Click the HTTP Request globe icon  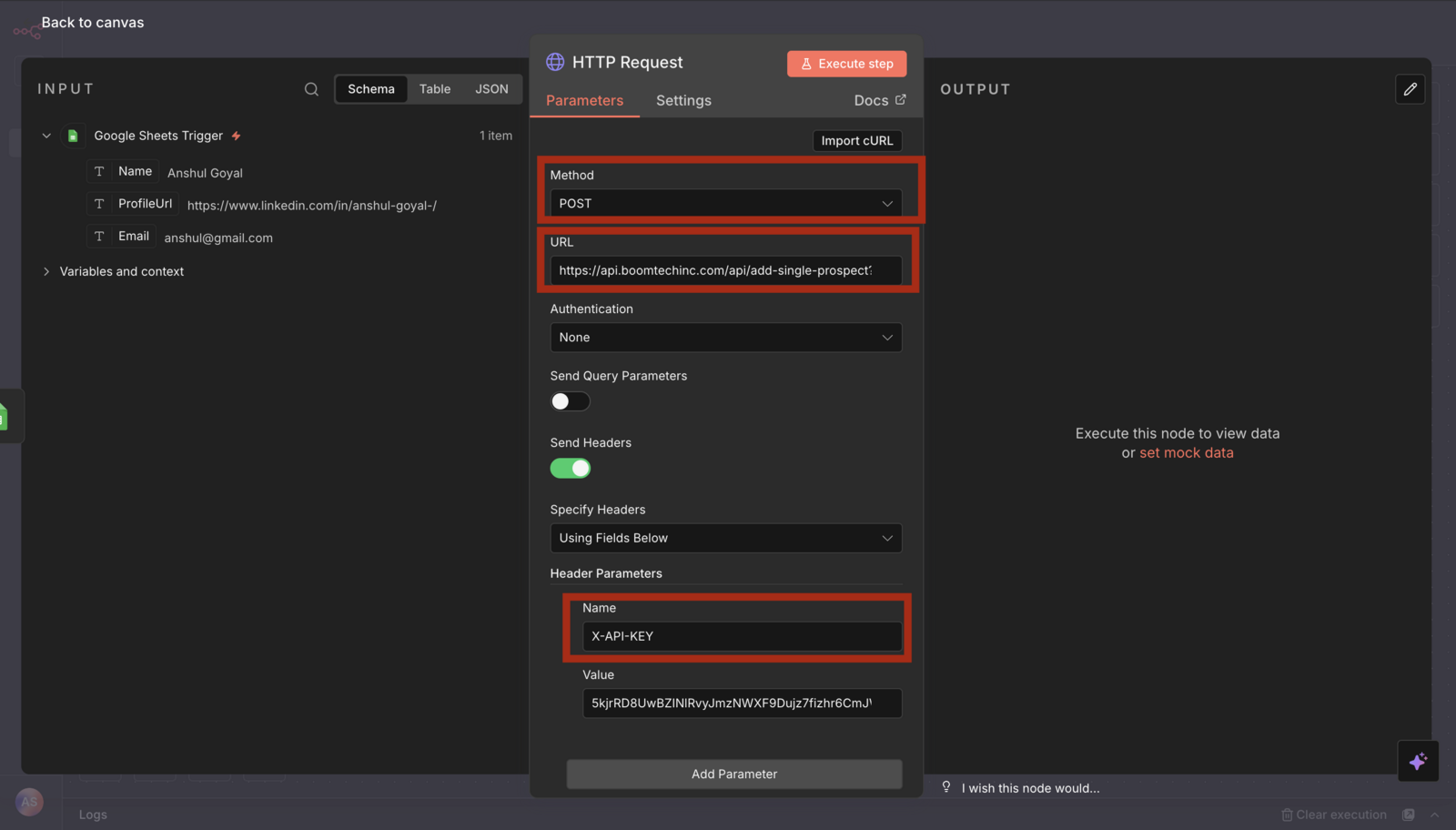point(555,62)
